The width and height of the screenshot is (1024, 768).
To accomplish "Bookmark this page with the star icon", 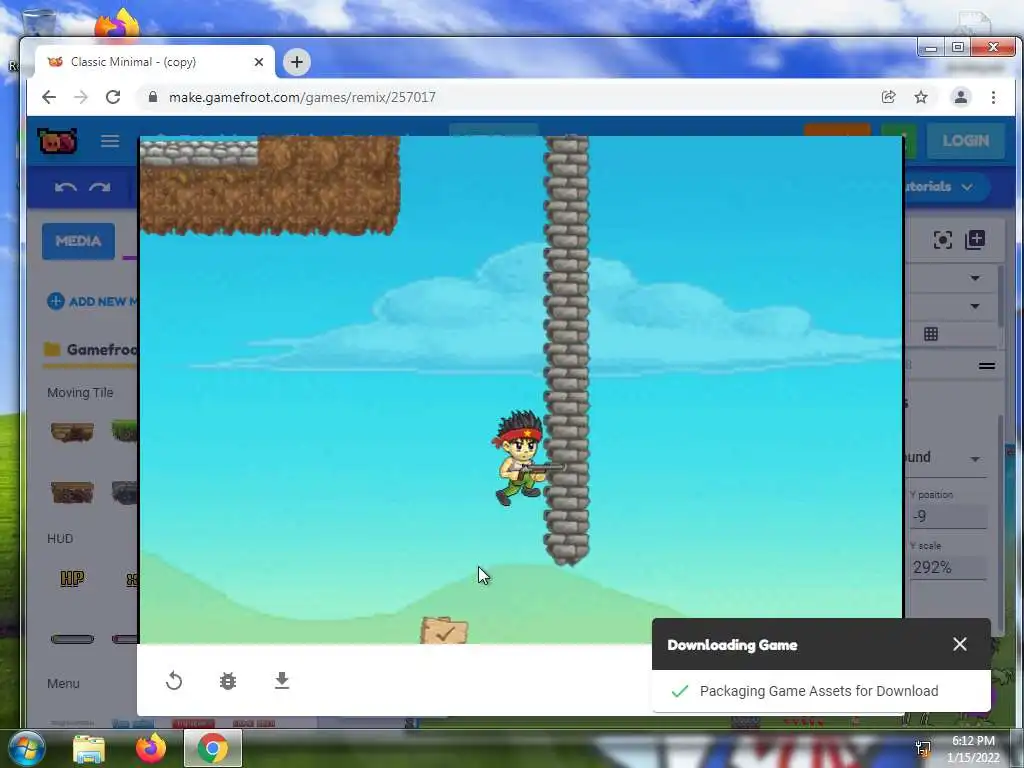I will pos(921,97).
